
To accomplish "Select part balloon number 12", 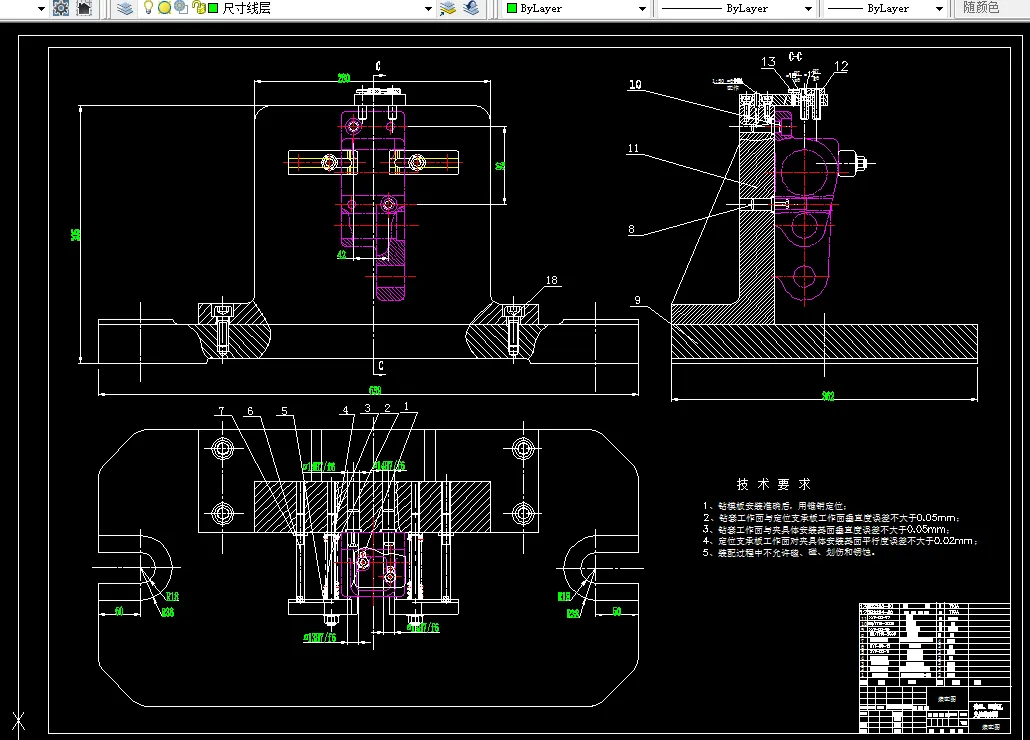I will [x=841, y=66].
